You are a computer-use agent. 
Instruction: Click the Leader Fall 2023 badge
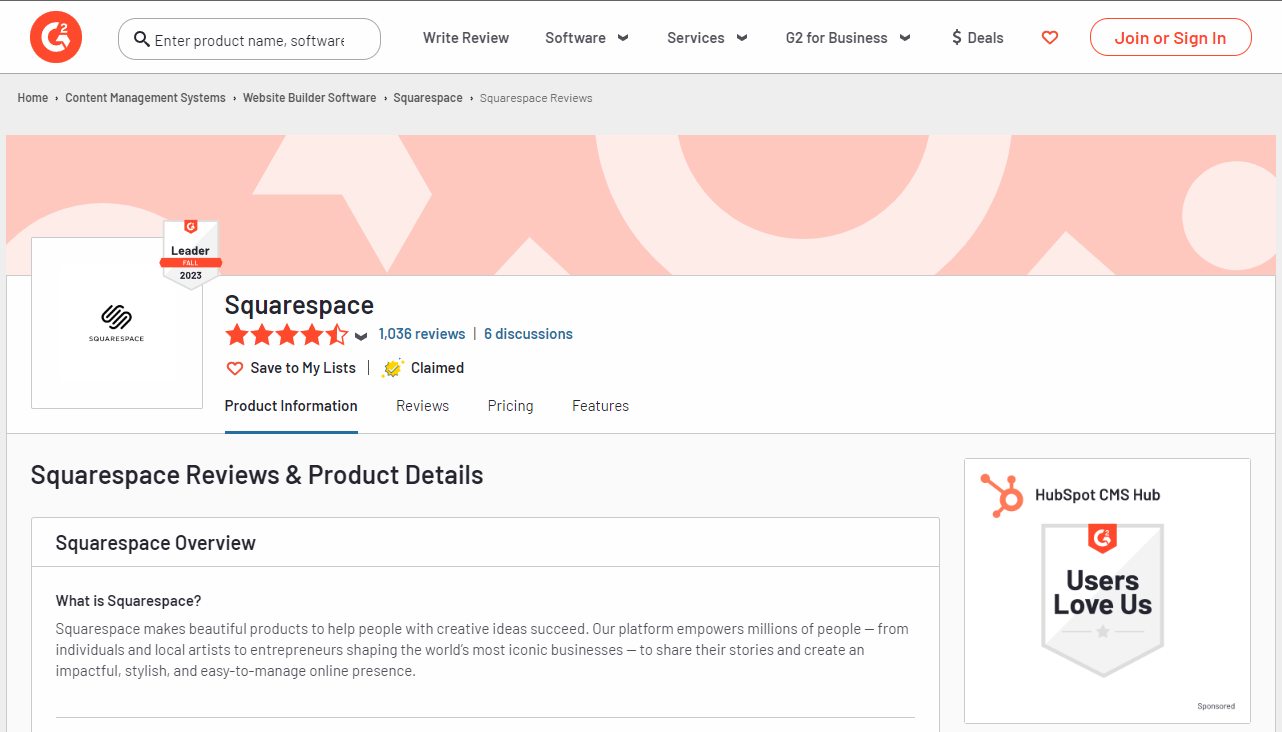tap(191, 254)
